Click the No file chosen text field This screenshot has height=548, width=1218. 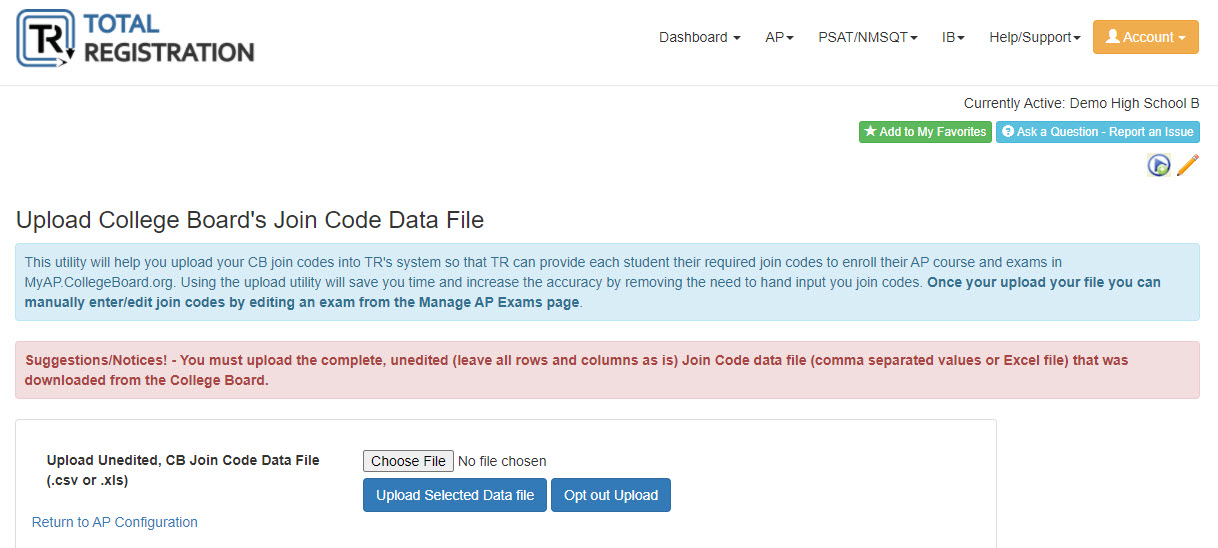pyautogui.click(x=502, y=461)
